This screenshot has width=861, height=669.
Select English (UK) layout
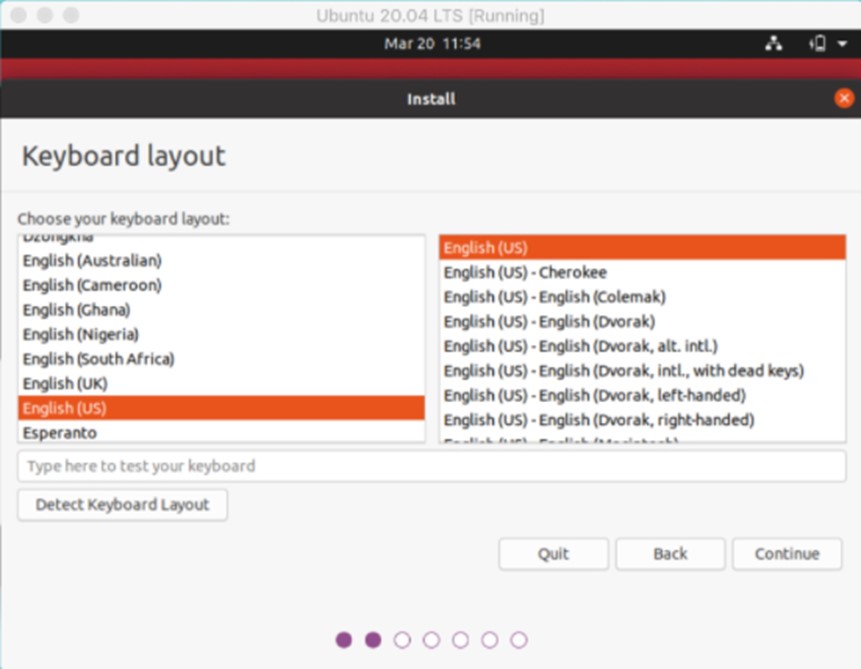pyautogui.click(x=221, y=383)
